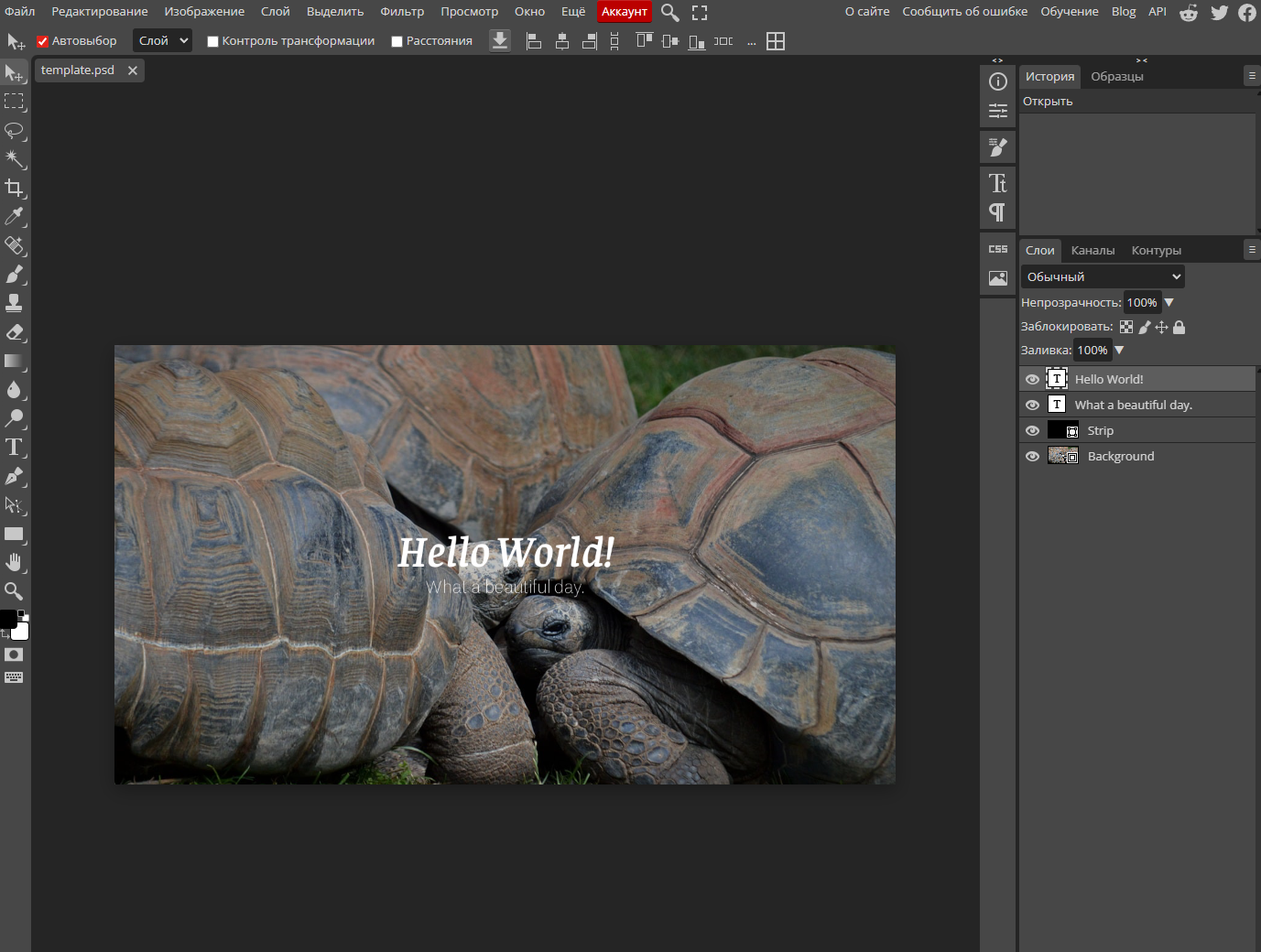
Task: Open the Character panel icon
Action: click(998, 183)
